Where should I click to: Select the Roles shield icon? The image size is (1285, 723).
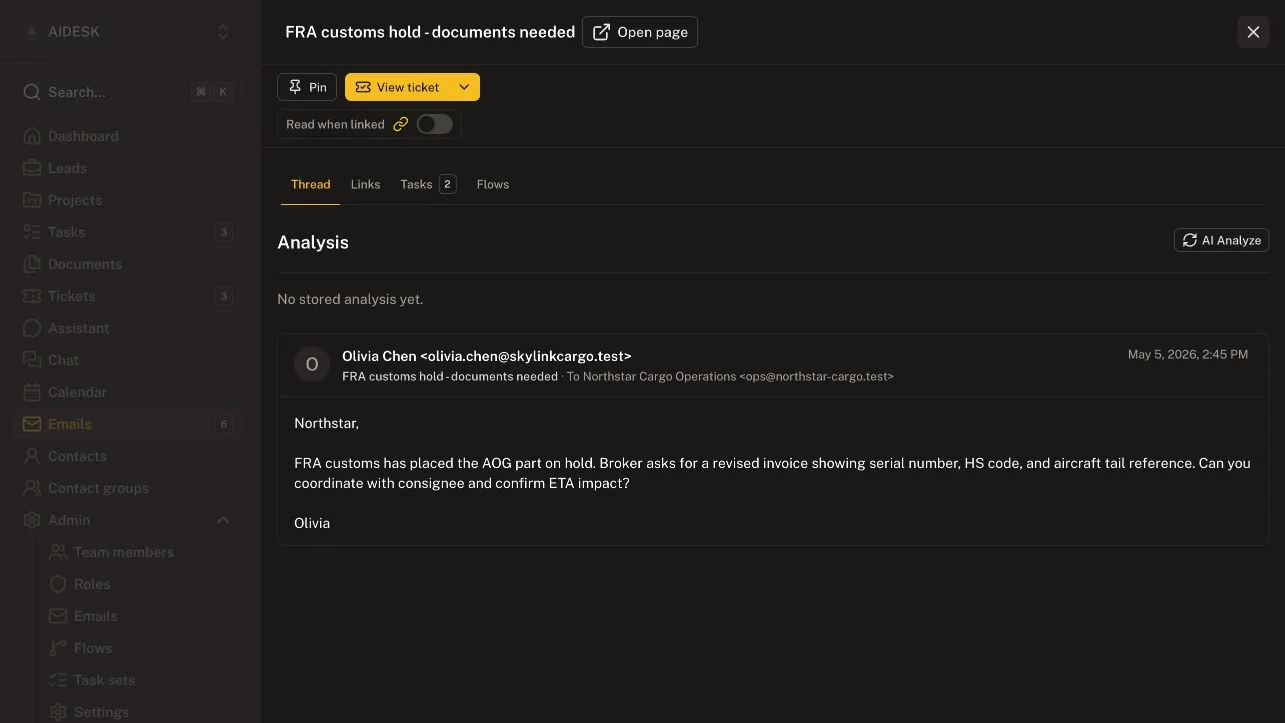point(58,584)
